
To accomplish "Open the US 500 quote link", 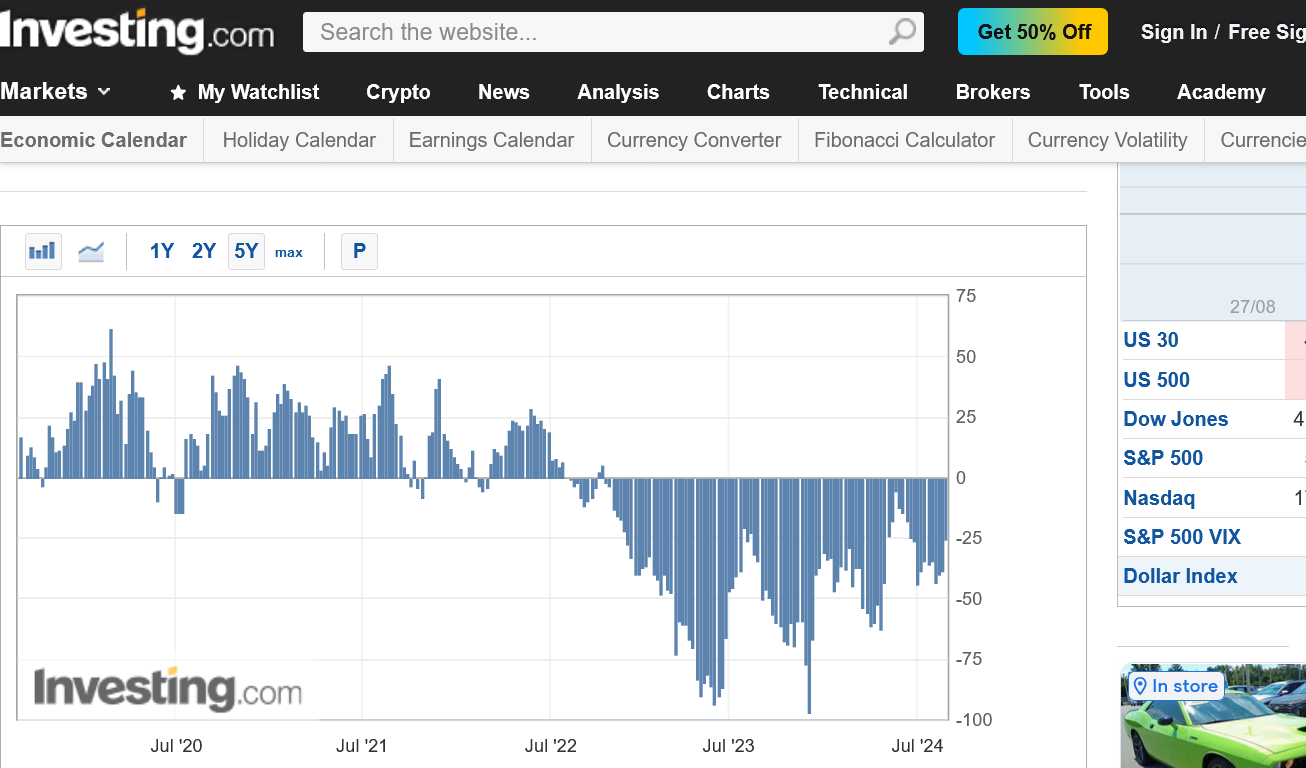I will tap(1157, 380).
